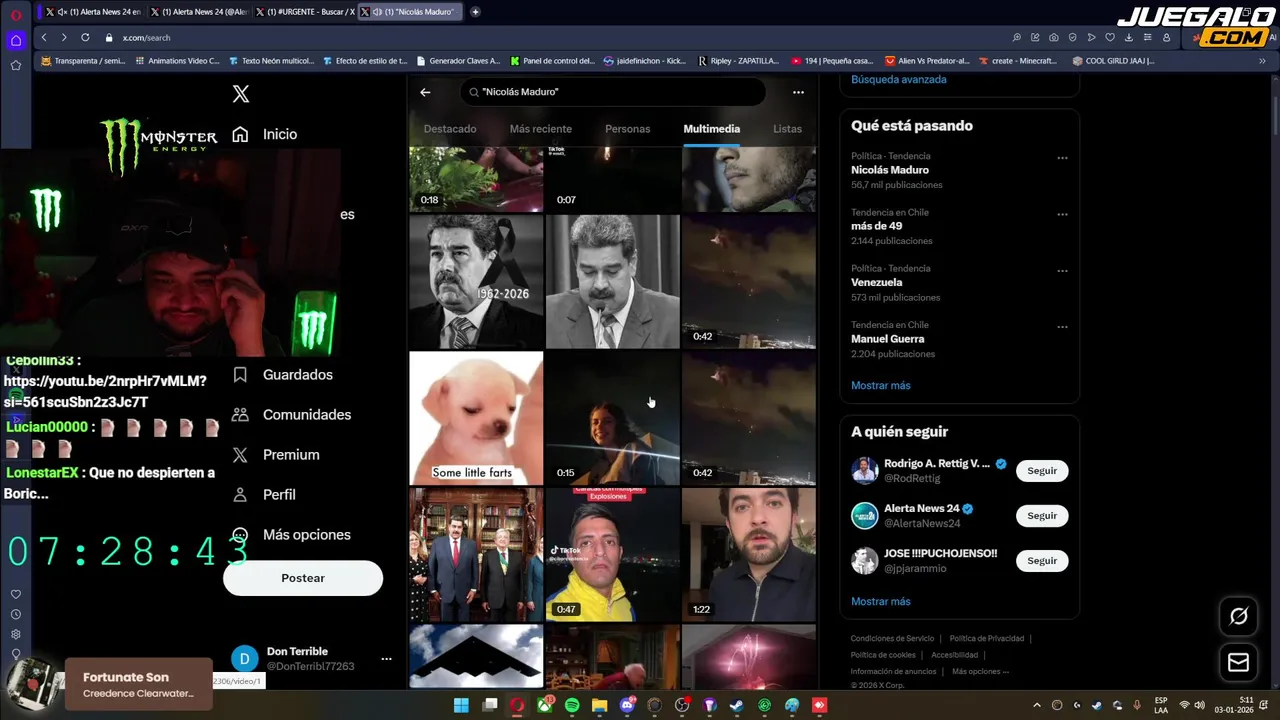The image size is (1280, 720).
Task: Click Opera sidebar home icon
Action: [16, 41]
